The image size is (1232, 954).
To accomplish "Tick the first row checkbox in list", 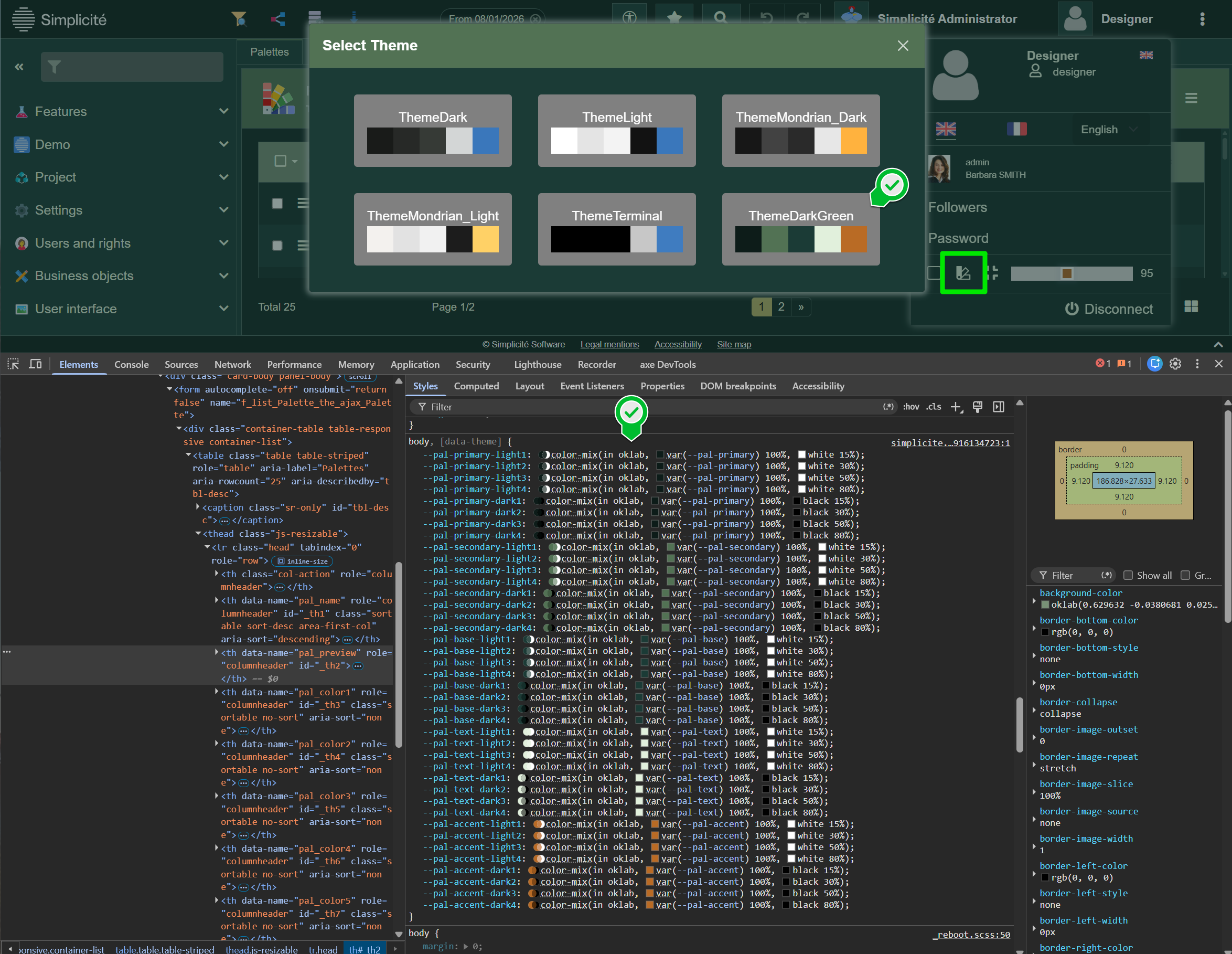I will point(277,203).
